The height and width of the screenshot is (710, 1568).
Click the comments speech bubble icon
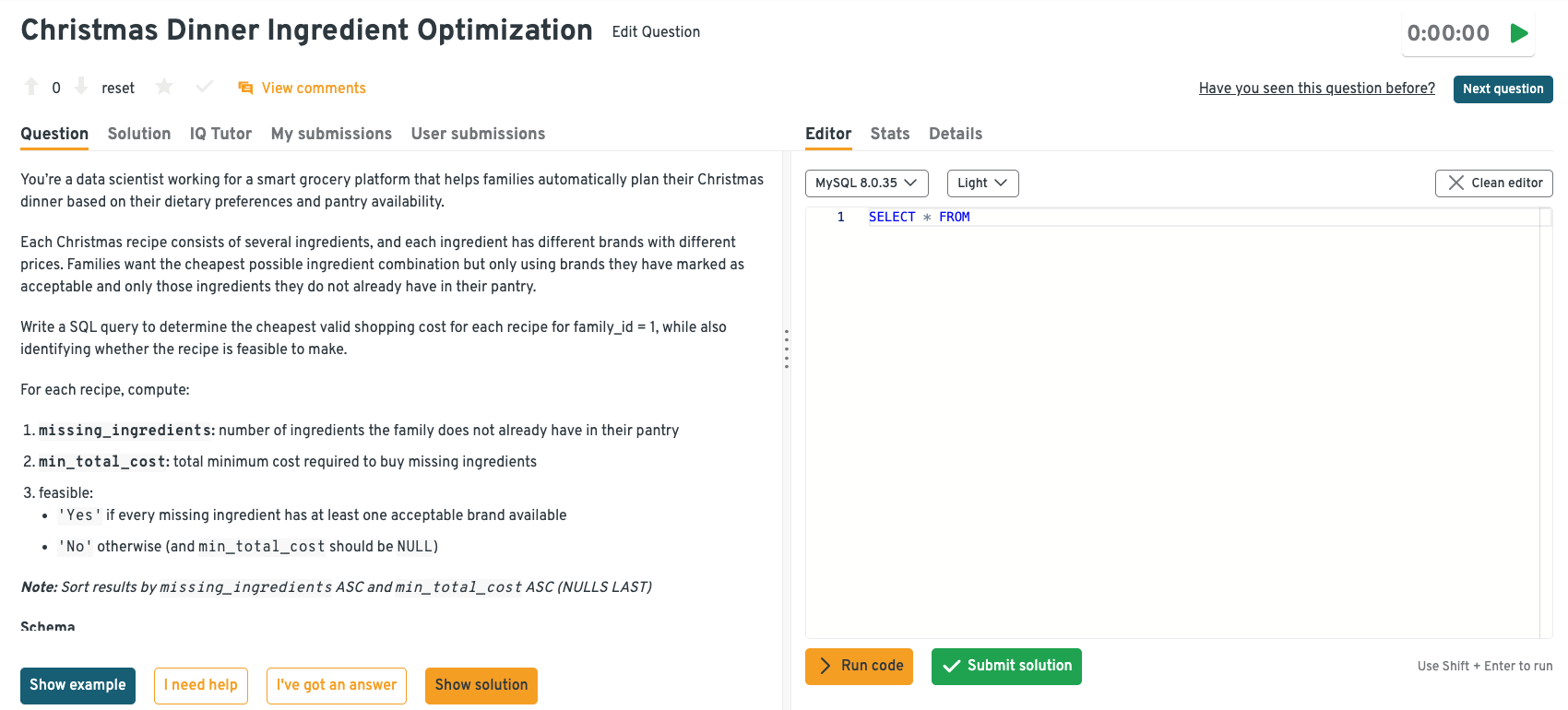[245, 88]
